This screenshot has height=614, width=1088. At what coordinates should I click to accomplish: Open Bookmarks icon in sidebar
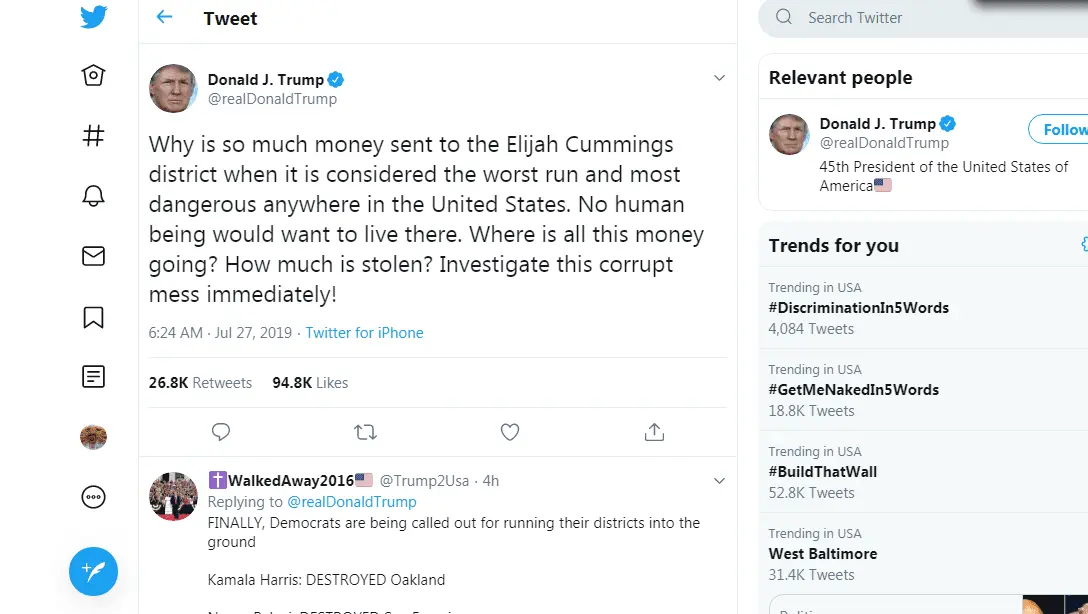[x=93, y=317]
